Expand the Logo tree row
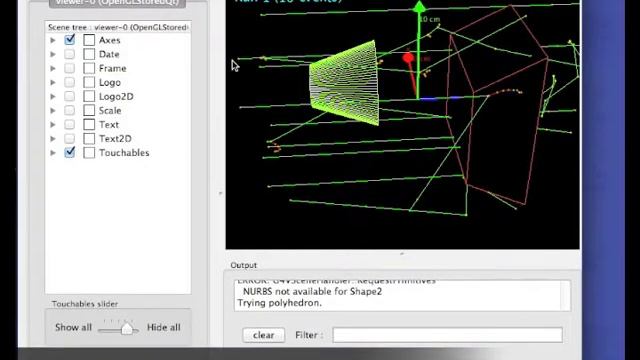 (53, 82)
